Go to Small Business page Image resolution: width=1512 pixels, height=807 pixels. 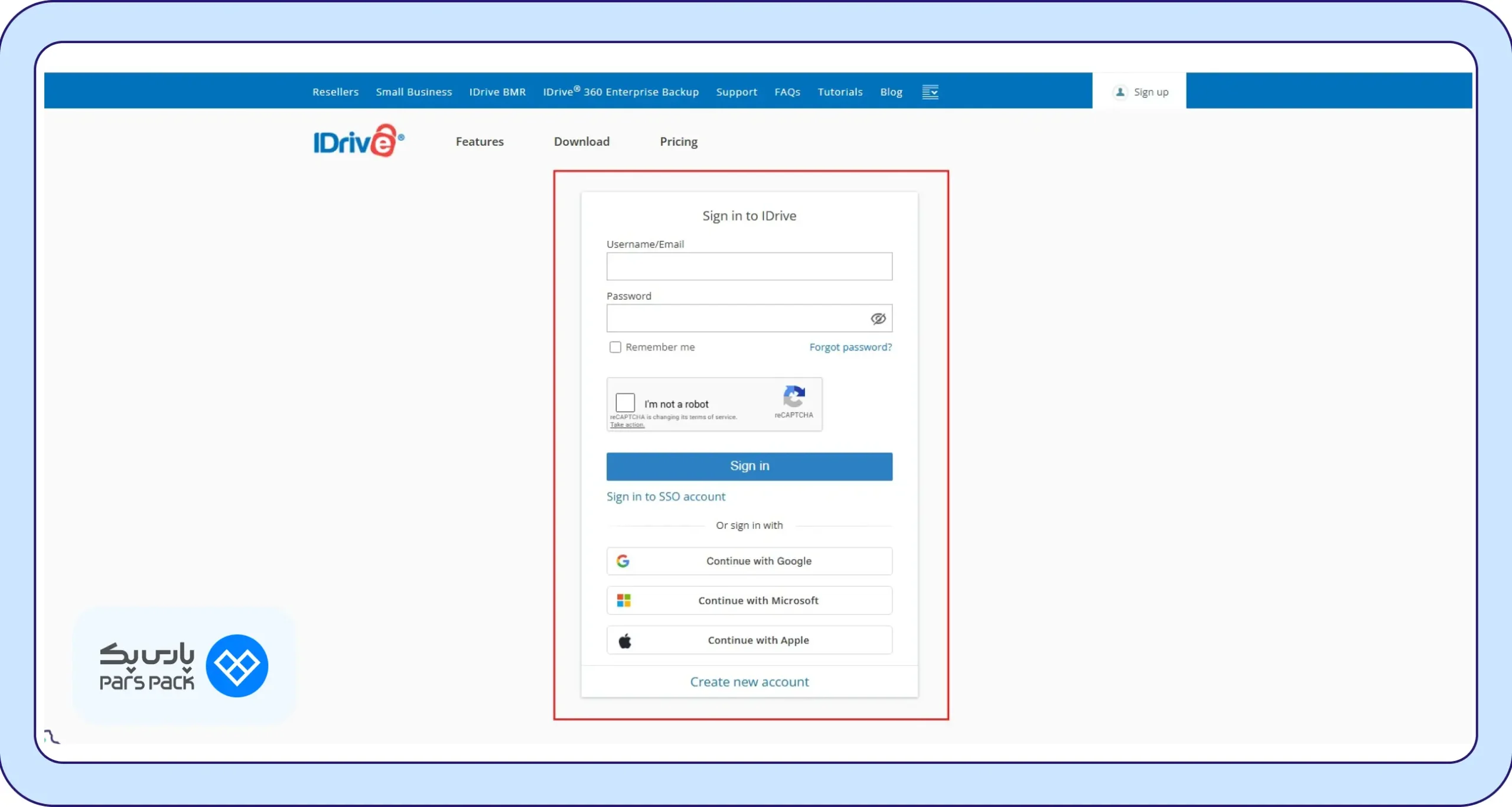(x=414, y=92)
